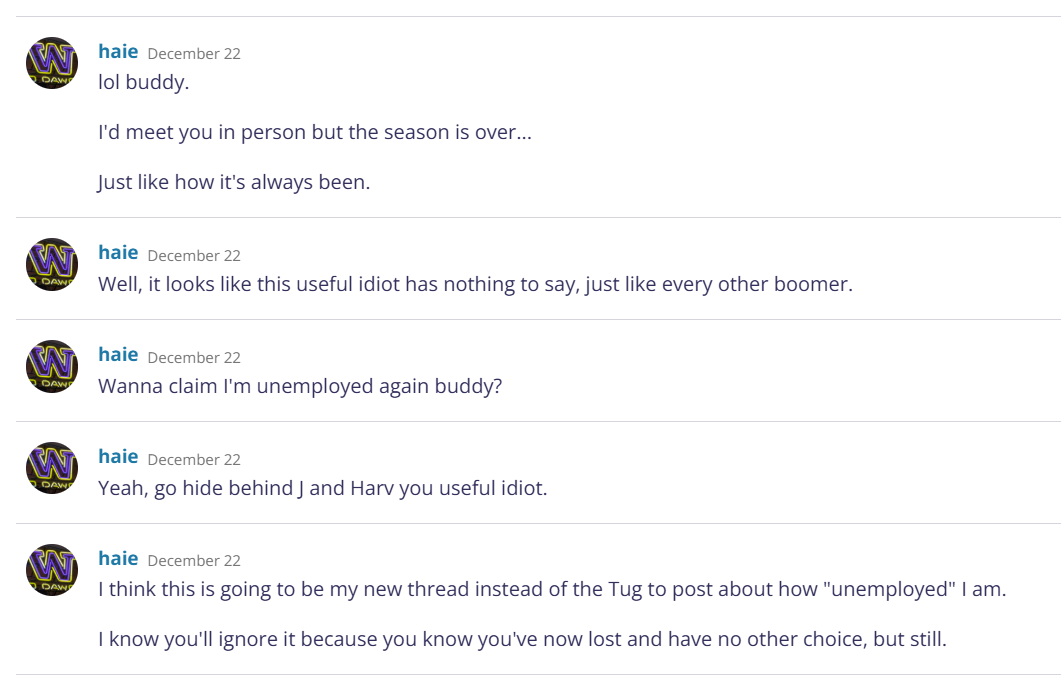The height and width of the screenshot is (692, 1063).
Task: Click the sentence starting 'I know you'll ignore it'
Action: point(522,639)
